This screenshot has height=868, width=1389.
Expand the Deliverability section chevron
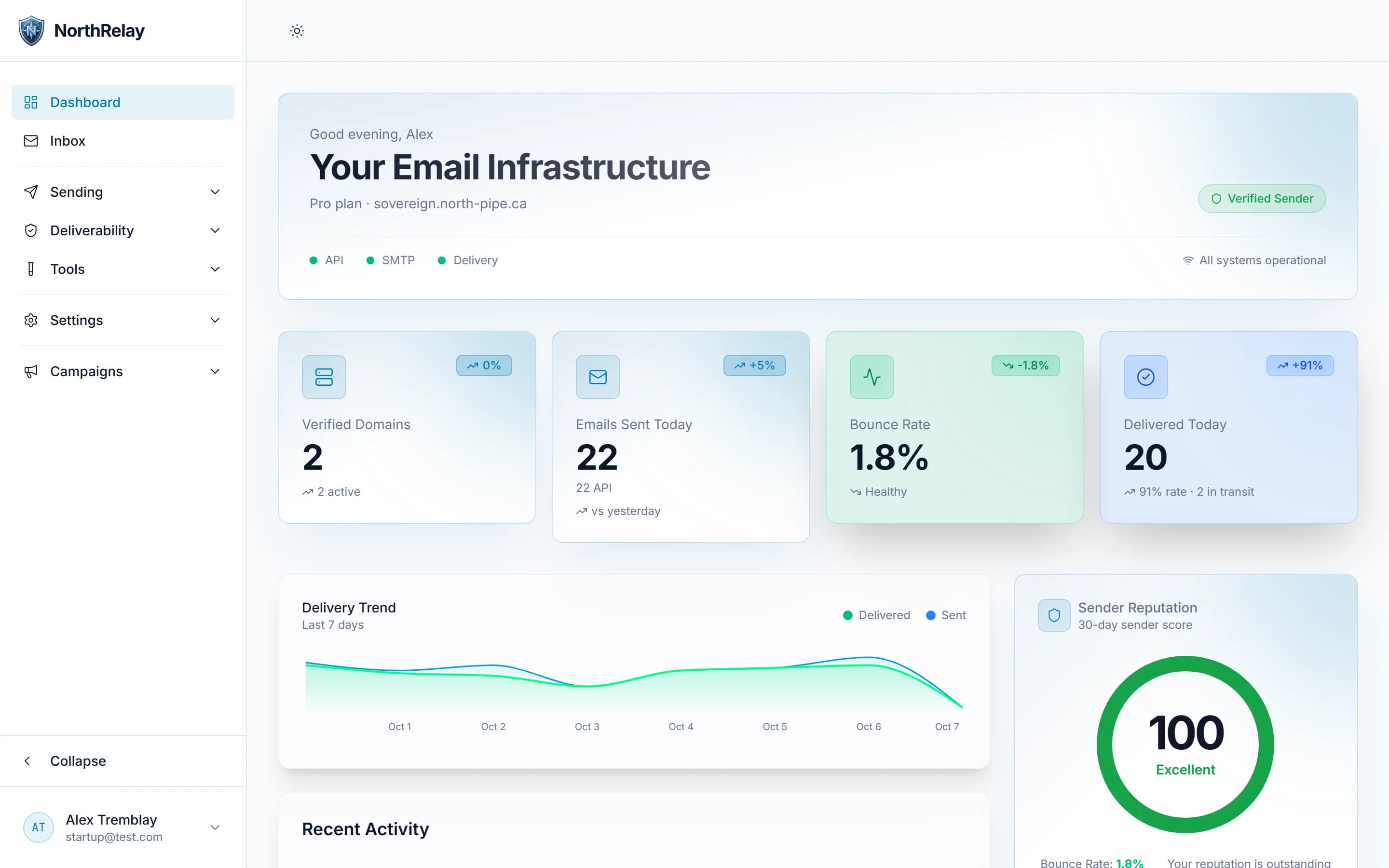pos(215,230)
